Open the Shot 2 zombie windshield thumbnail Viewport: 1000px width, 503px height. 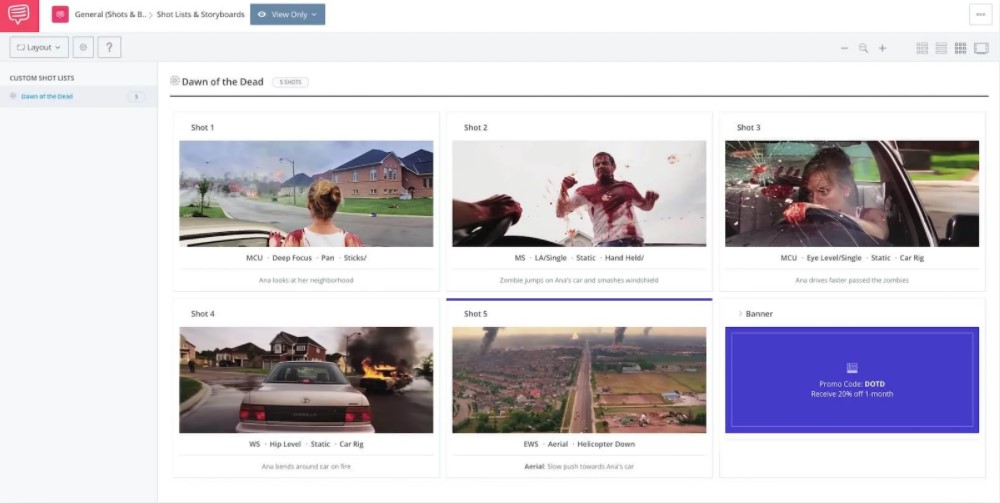(x=579, y=194)
